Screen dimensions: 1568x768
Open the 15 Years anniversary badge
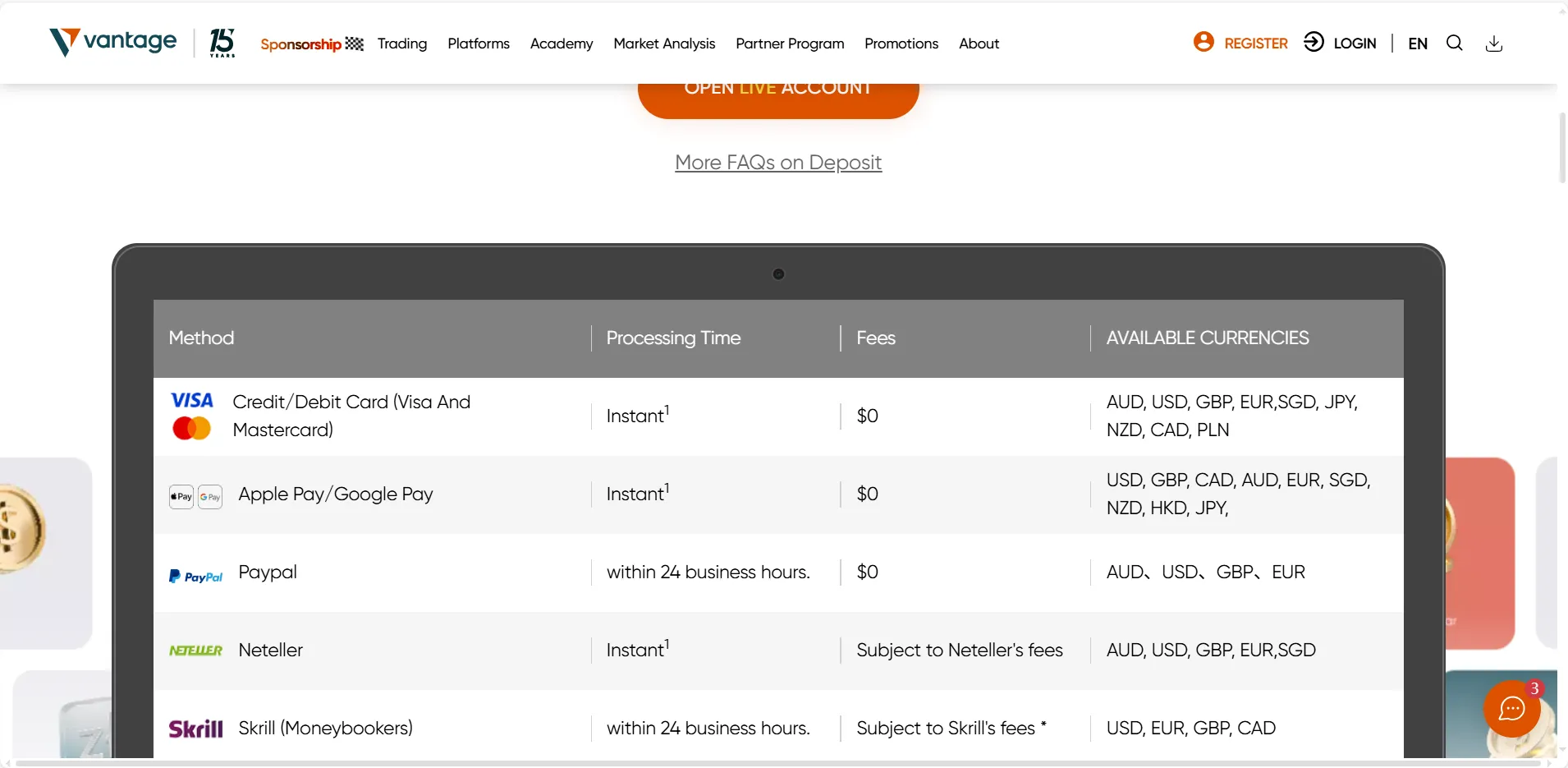[222, 43]
